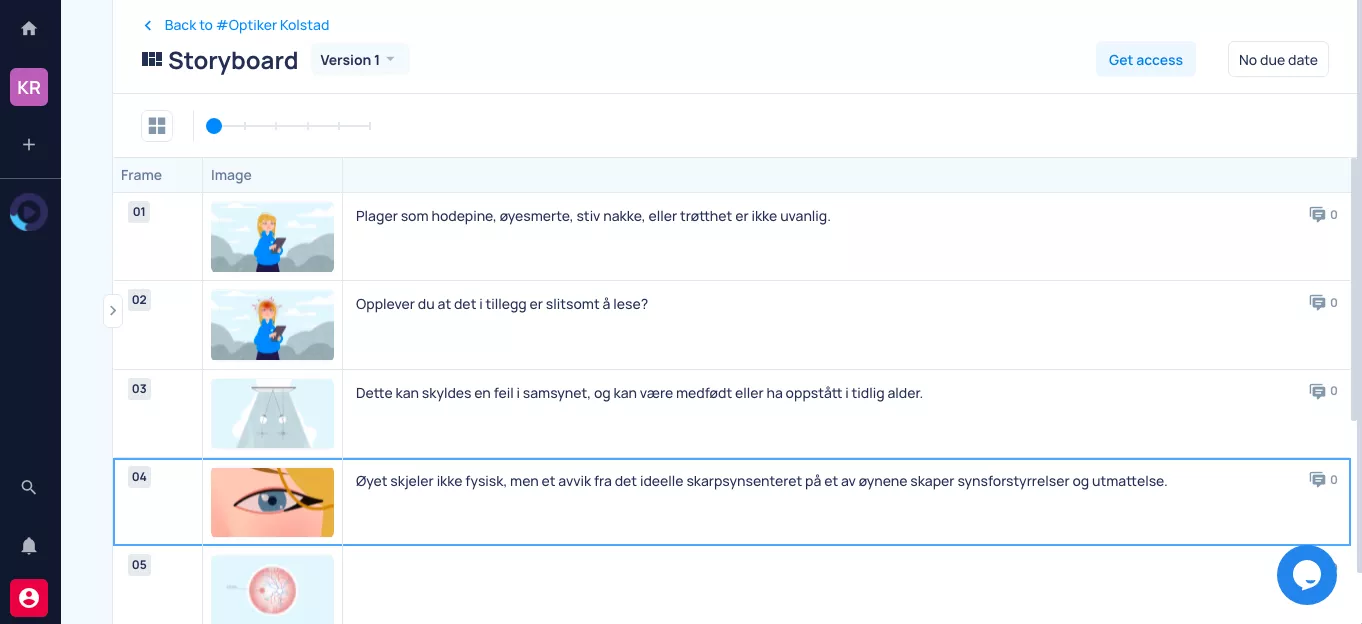This screenshot has height=624, width=1362.
Task: Select frame 02 headache thumbnail
Action: [272, 325]
